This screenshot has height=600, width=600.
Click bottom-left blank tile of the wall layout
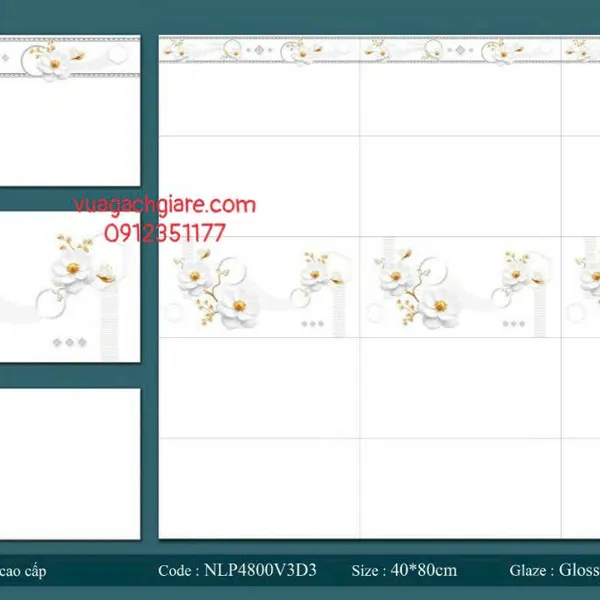pos(259,488)
